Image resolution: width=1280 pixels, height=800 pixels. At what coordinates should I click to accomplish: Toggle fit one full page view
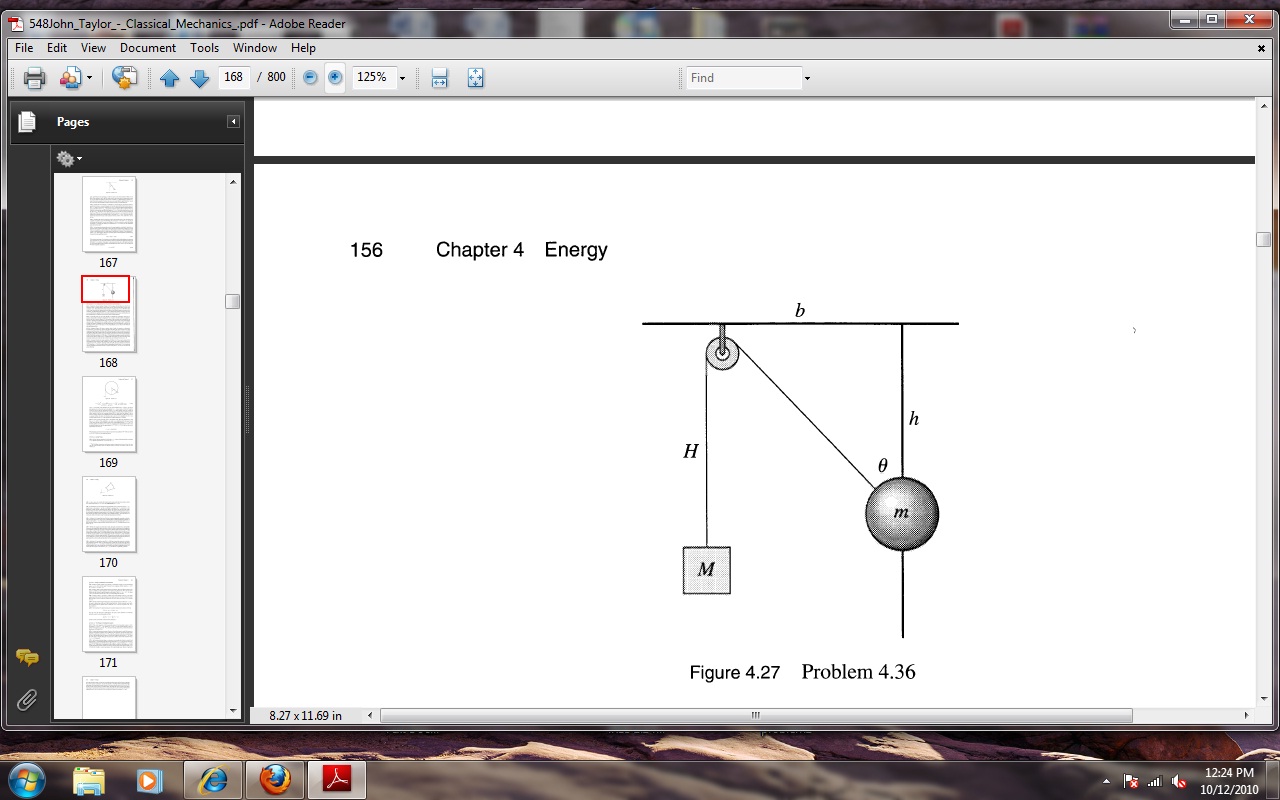tap(475, 78)
